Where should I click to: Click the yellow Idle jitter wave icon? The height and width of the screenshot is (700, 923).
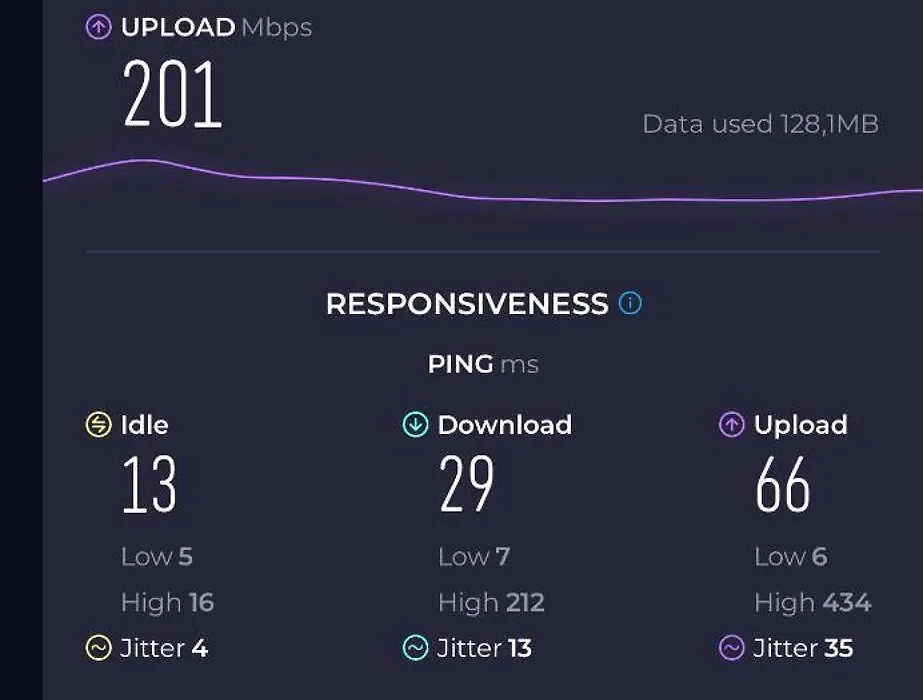click(x=98, y=648)
